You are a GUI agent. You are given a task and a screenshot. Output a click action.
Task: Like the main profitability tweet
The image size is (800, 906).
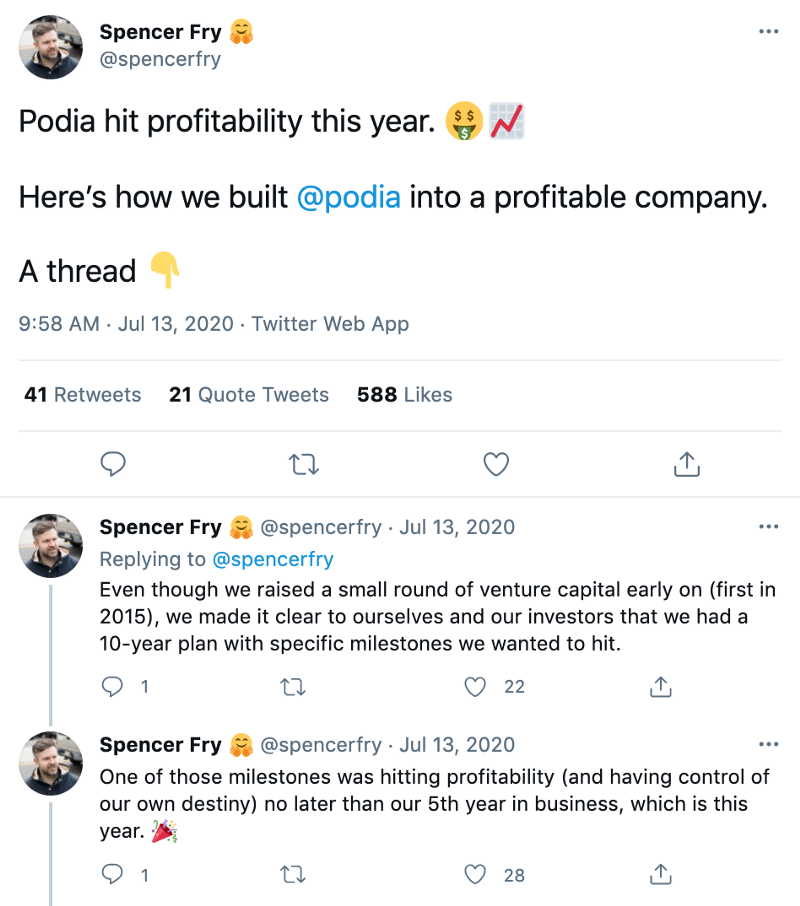[x=495, y=464]
